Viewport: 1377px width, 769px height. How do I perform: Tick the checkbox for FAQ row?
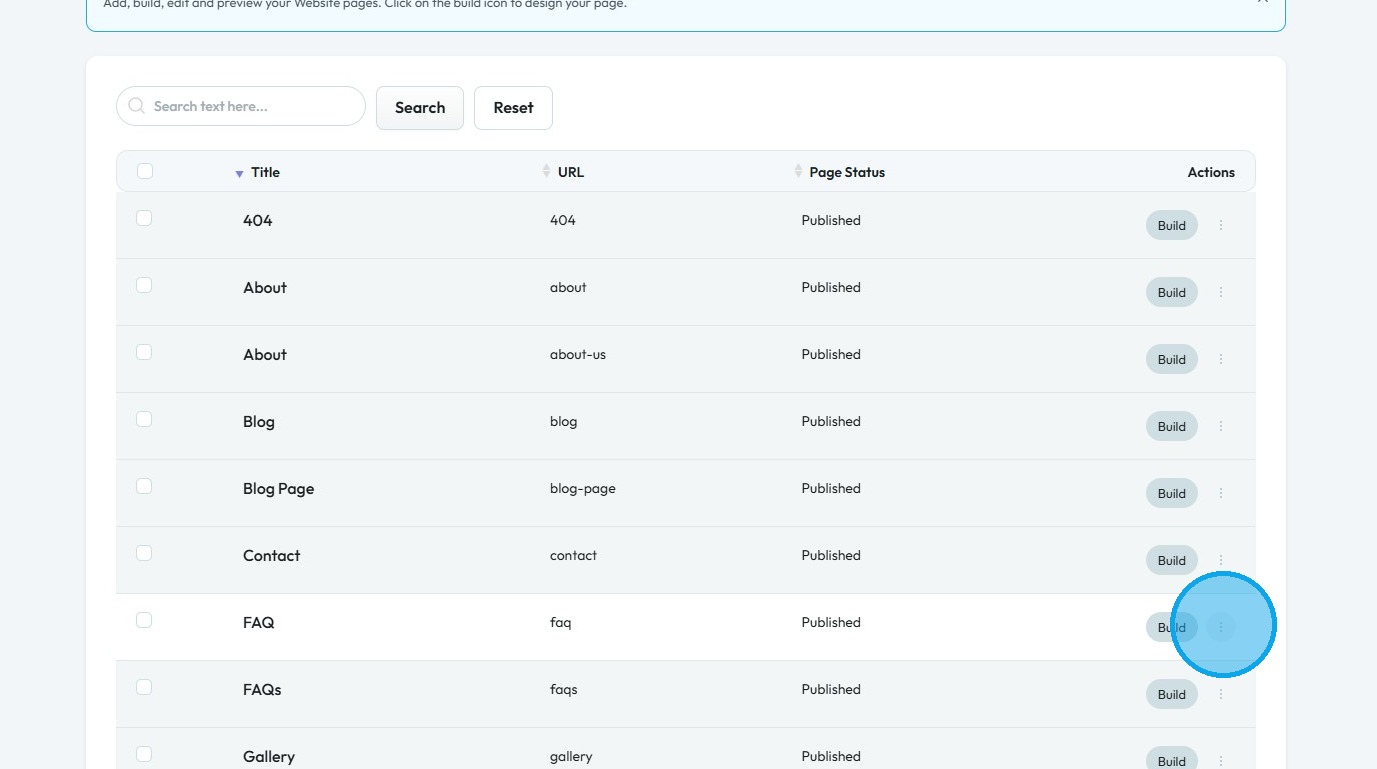(144, 620)
